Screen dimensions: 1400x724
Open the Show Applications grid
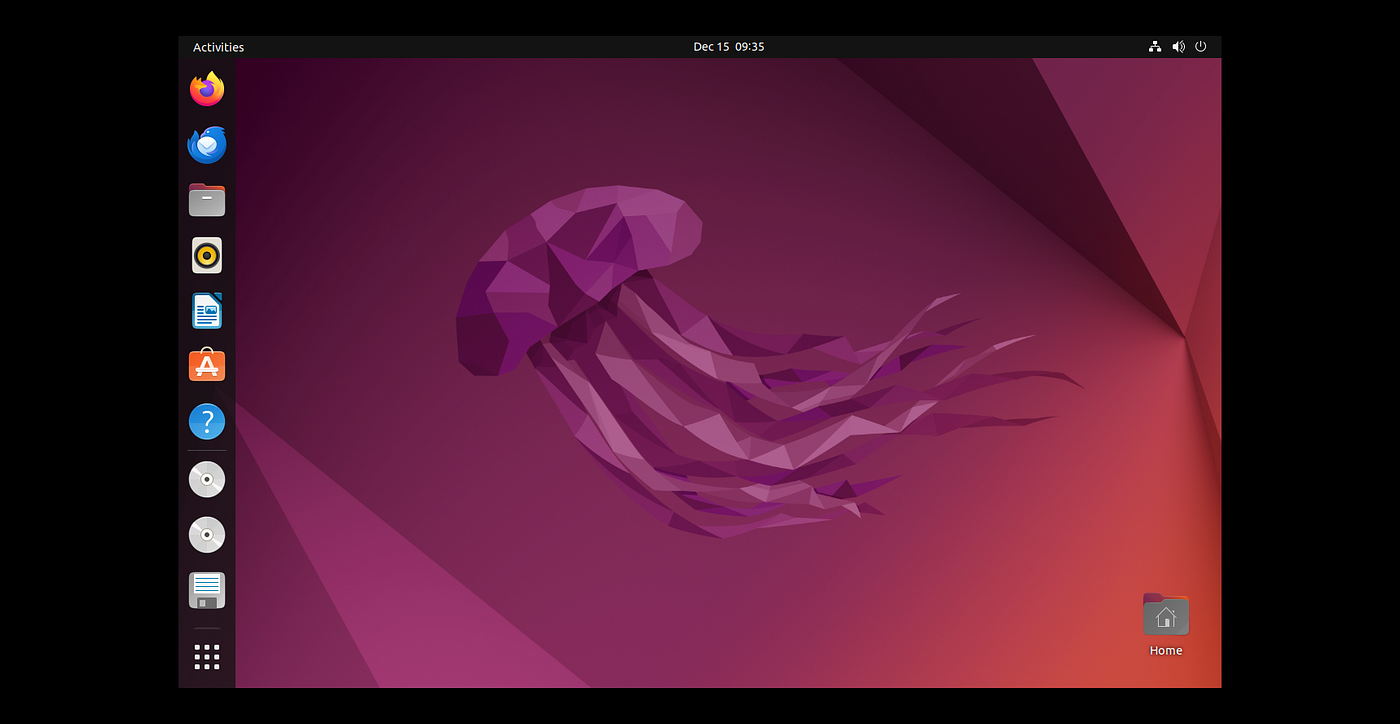[x=206, y=656]
